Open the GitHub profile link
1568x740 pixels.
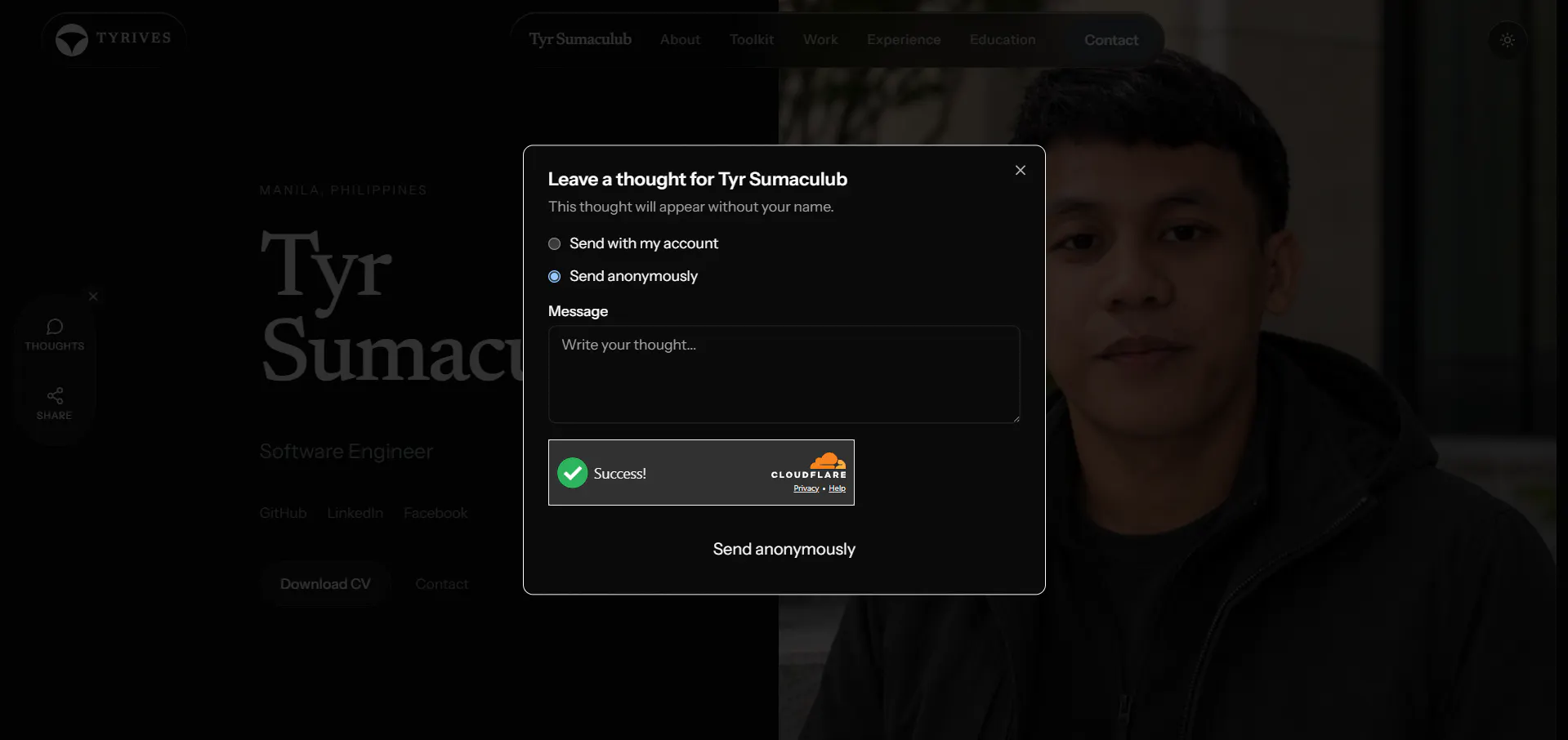point(284,513)
